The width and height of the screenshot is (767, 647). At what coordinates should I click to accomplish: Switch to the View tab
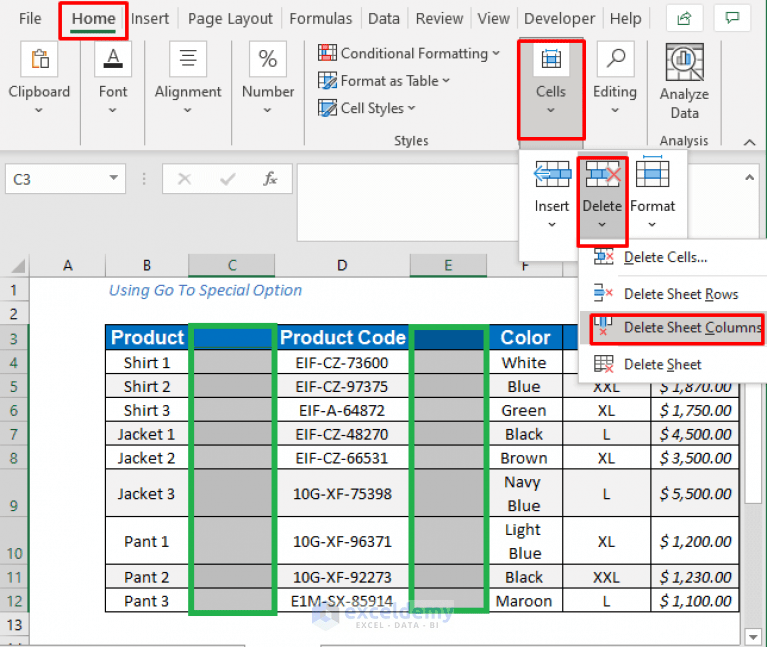[493, 19]
